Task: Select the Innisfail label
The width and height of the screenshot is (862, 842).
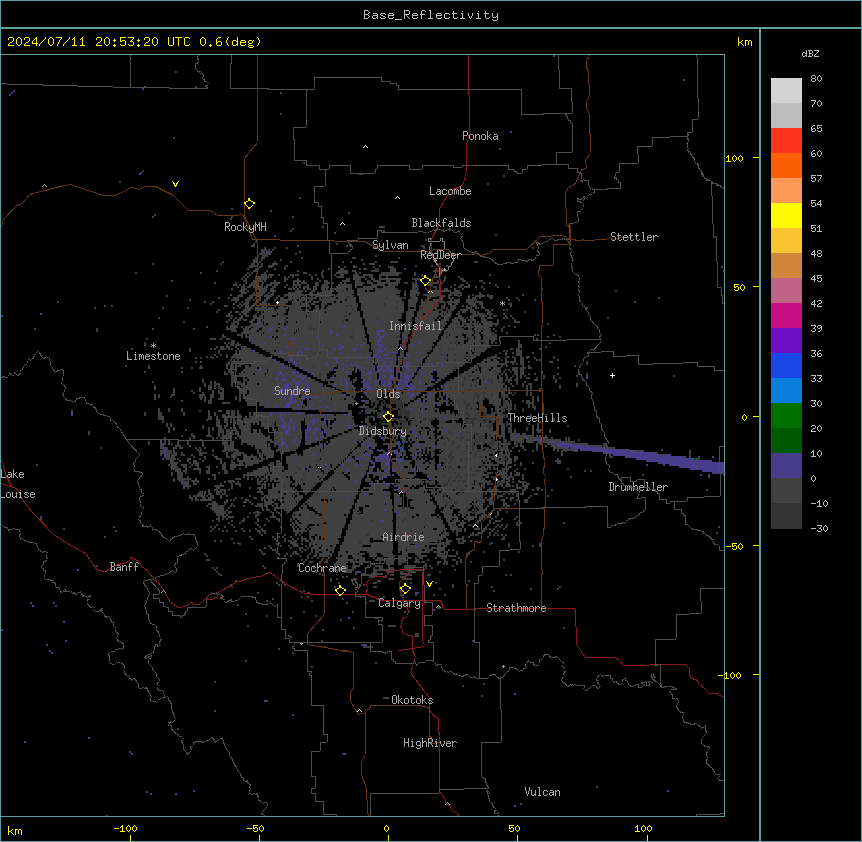Action: [415, 326]
